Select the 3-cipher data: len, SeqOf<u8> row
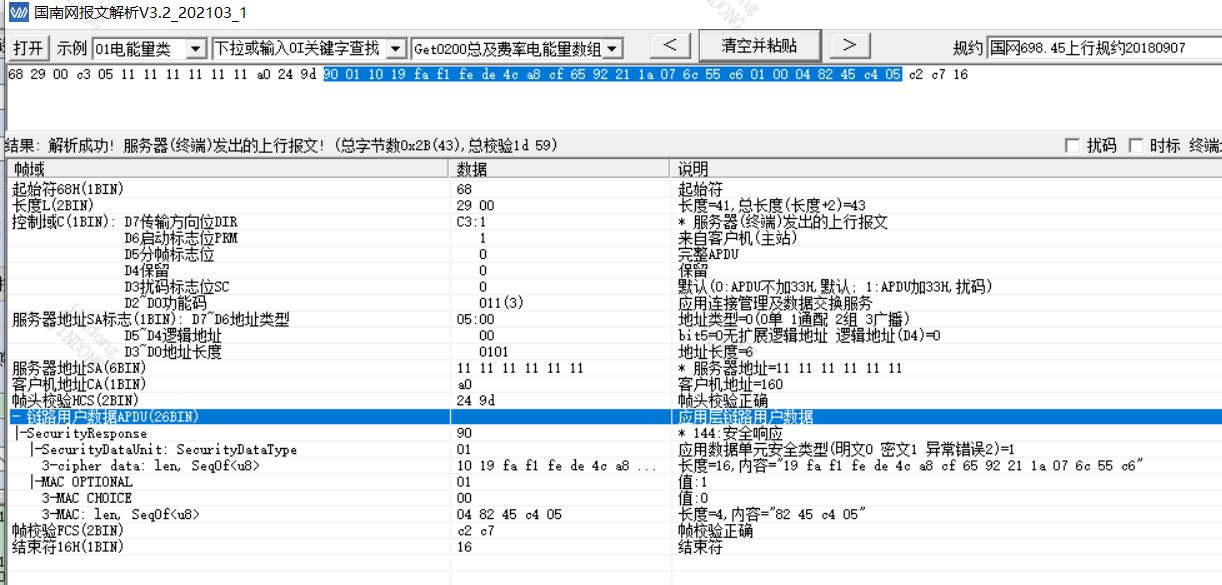1222x585 pixels. click(615, 465)
